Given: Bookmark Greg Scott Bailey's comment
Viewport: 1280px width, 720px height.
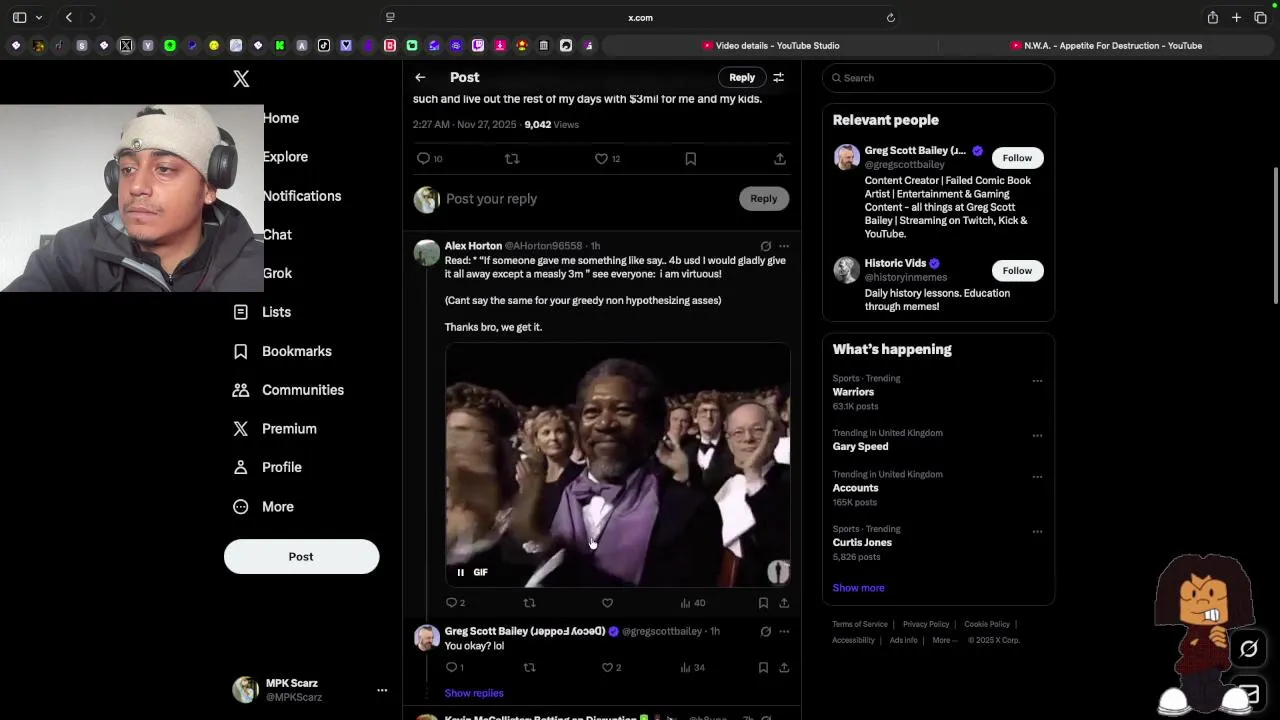Looking at the screenshot, I should (x=763, y=667).
